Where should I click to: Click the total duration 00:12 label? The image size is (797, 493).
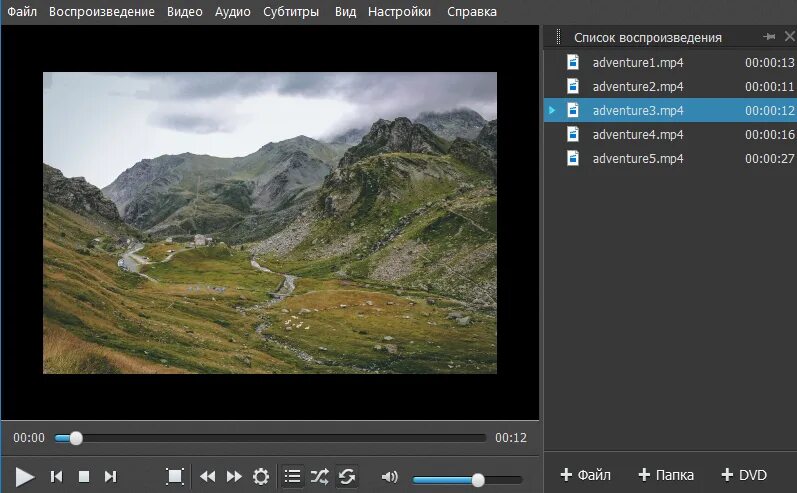(511, 438)
